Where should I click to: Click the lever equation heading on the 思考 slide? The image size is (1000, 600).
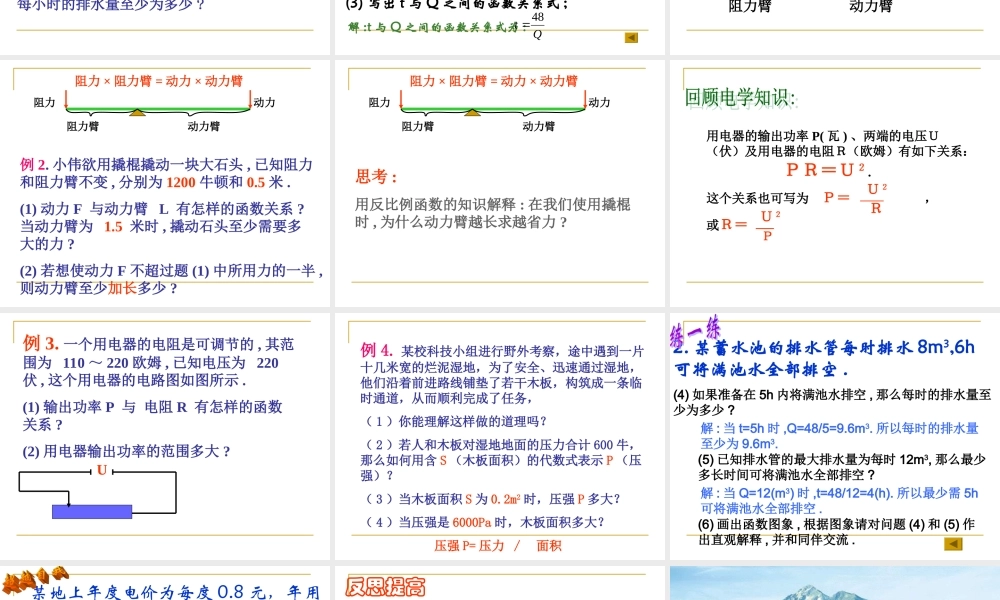click(494, 81)
